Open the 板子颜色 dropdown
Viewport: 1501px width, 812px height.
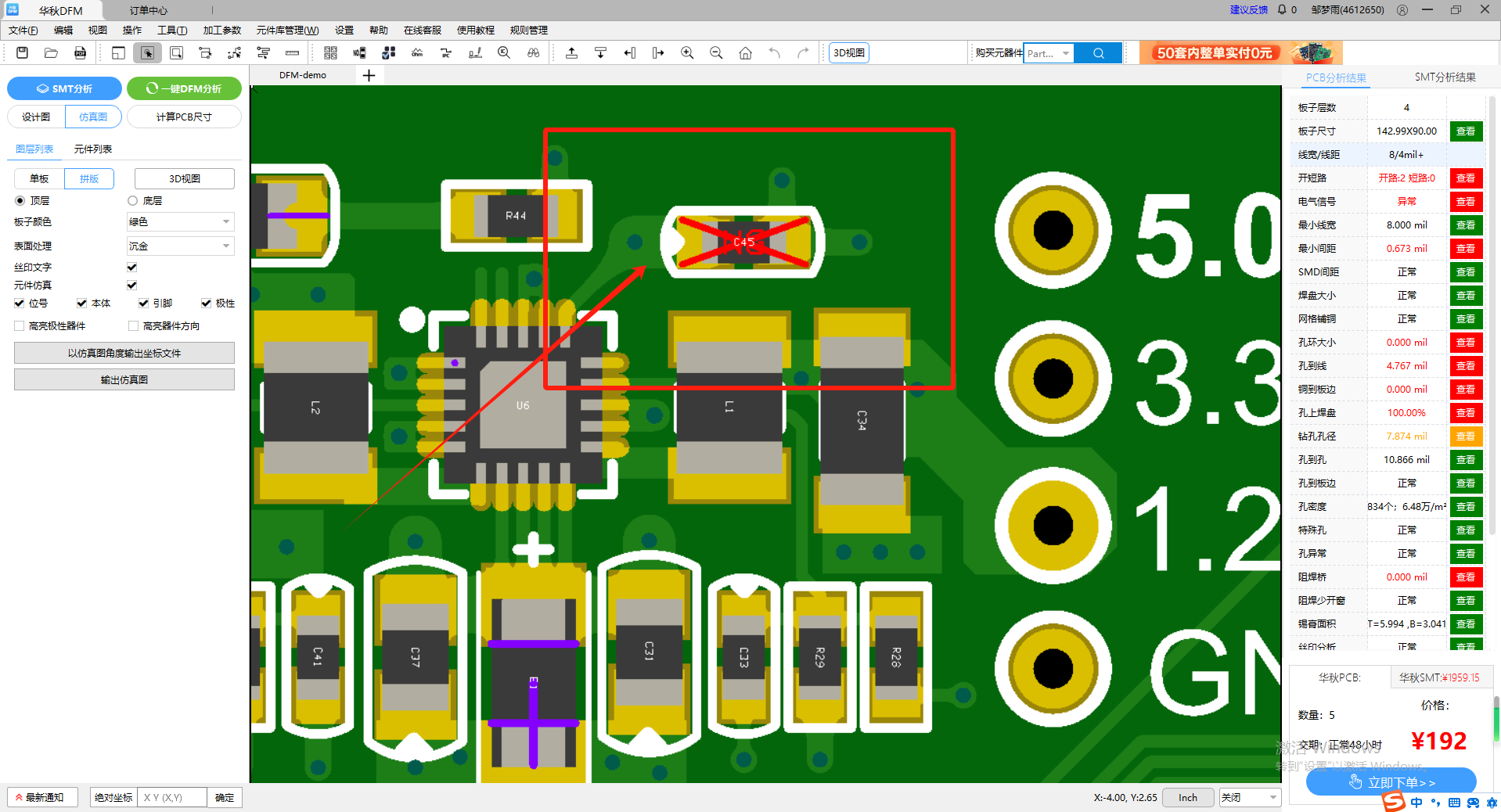pos(180,222)
